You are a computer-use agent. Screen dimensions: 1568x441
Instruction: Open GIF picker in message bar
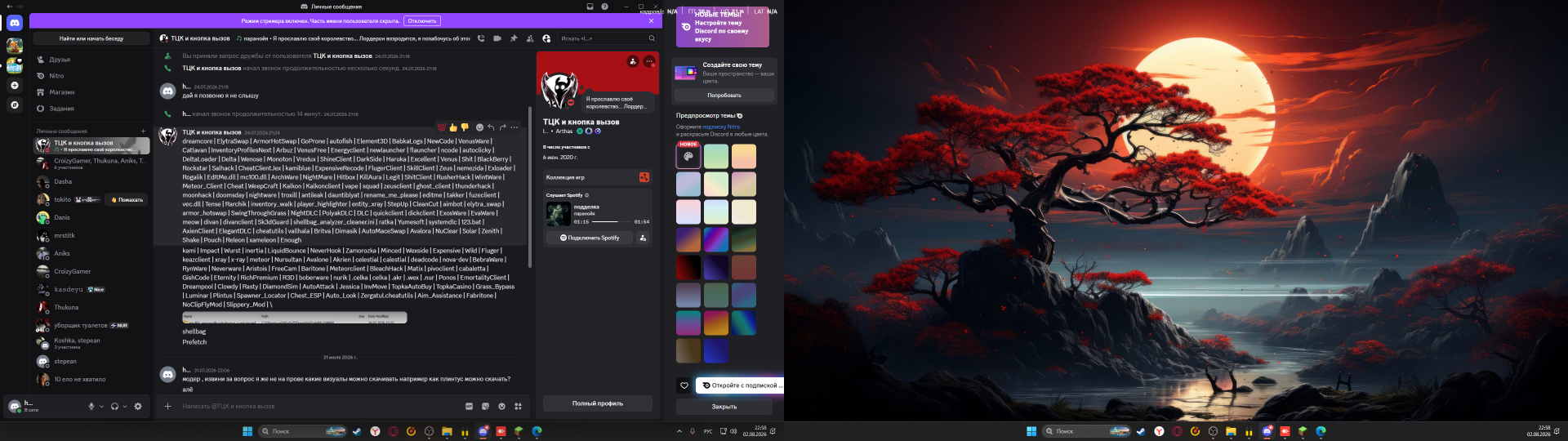coord(469,406)
